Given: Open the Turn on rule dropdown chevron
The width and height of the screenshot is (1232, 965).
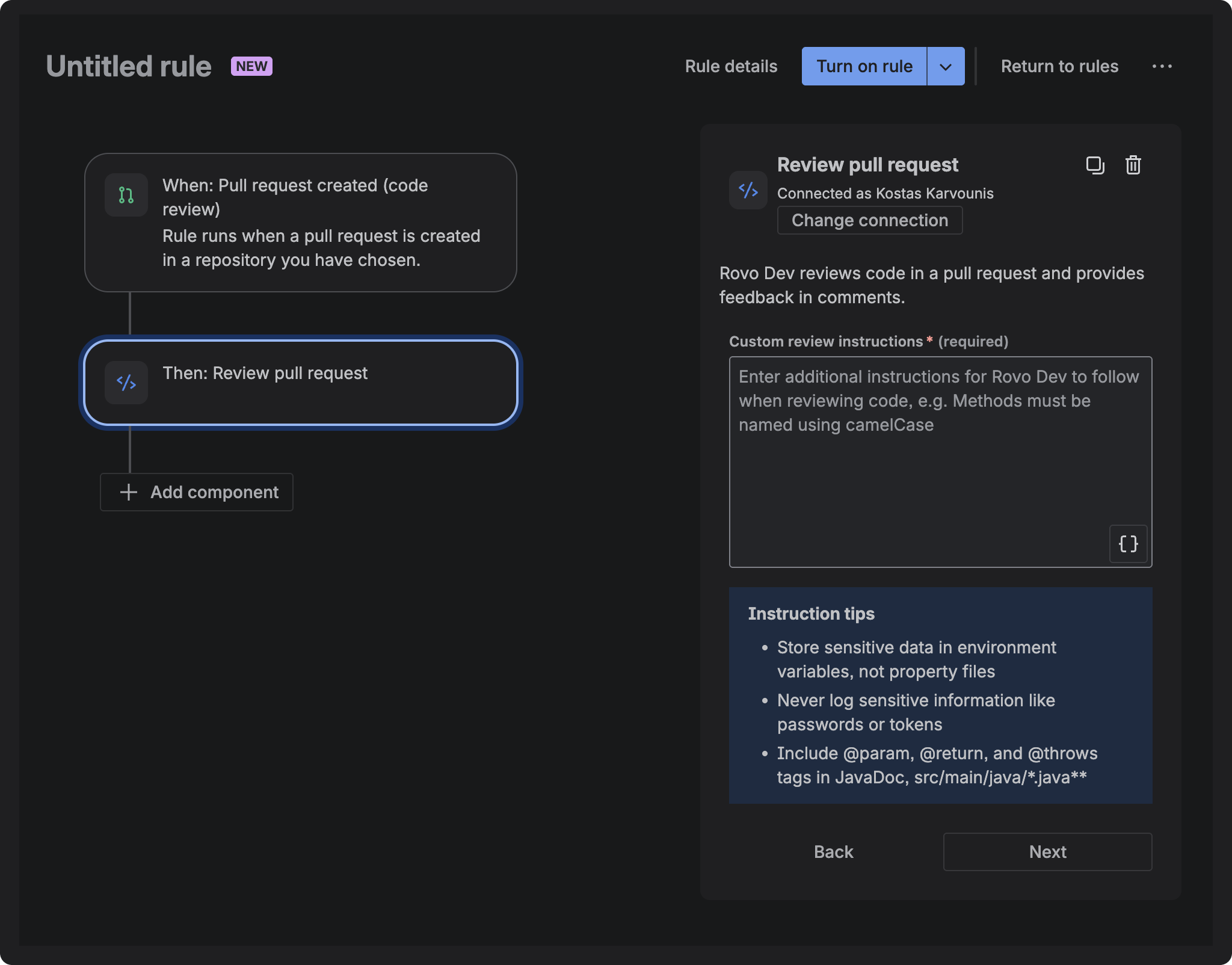Looking at the screenshot, I should coord(944,66).
